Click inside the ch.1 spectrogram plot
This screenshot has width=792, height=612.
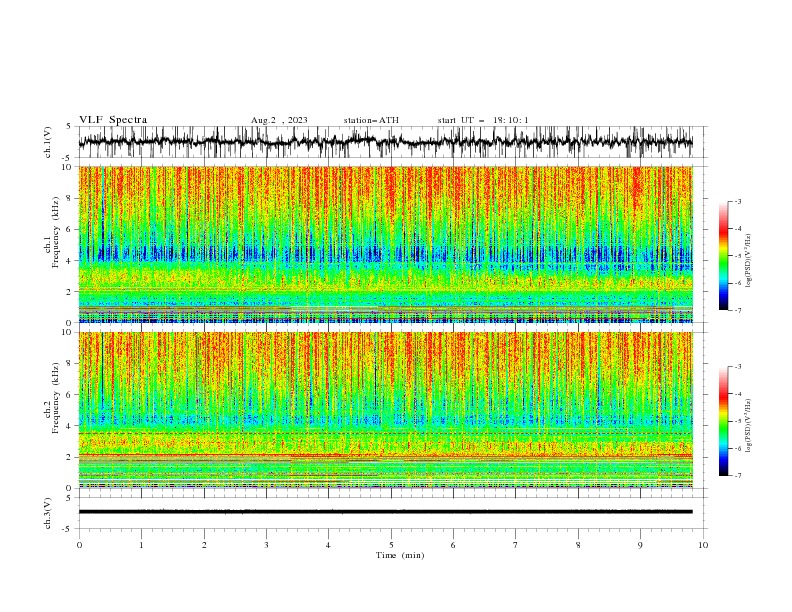385,244
